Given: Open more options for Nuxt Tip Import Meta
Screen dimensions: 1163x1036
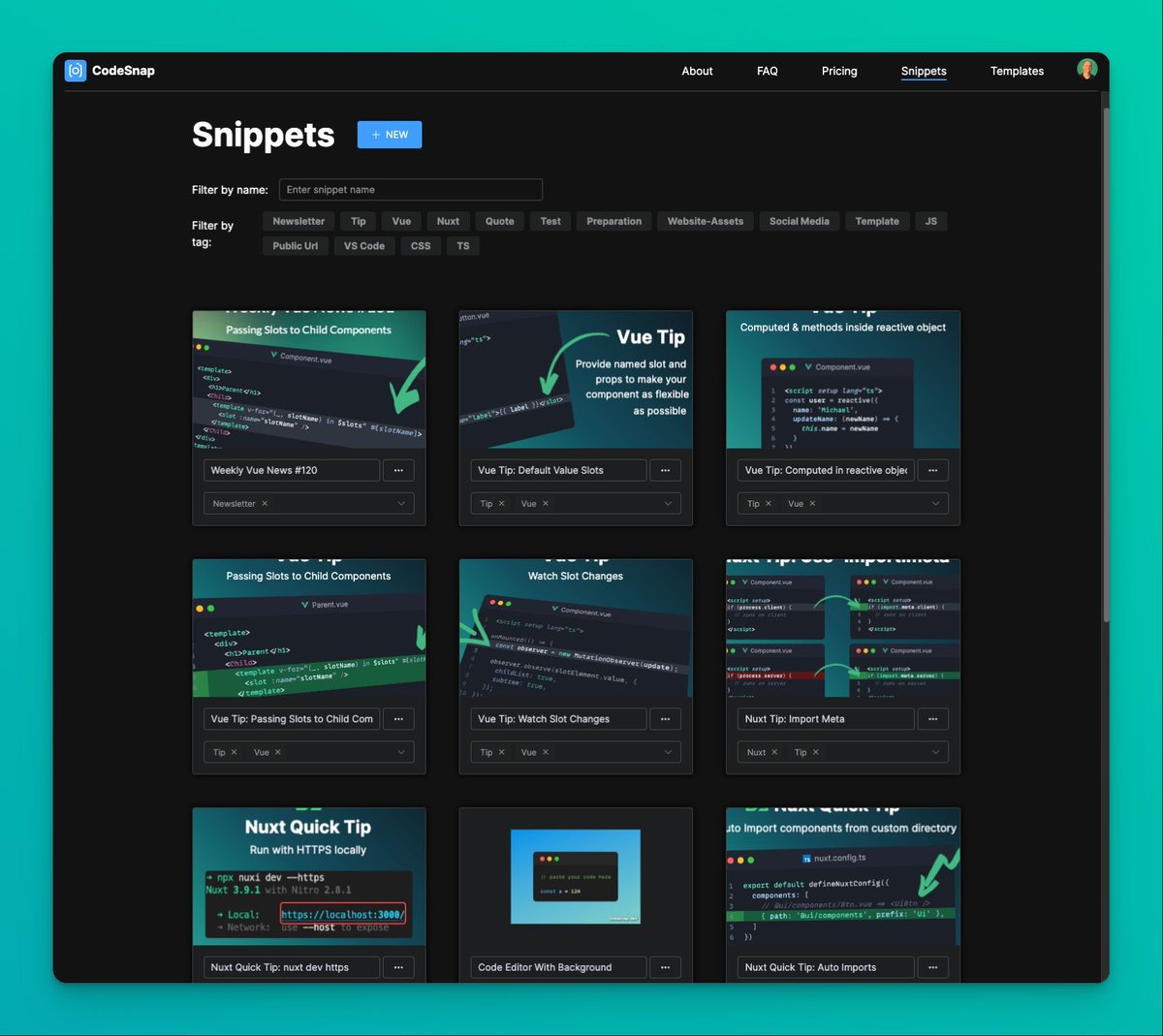Looking at the screenshot, I should pyautogui.click(x=932, y=719).
